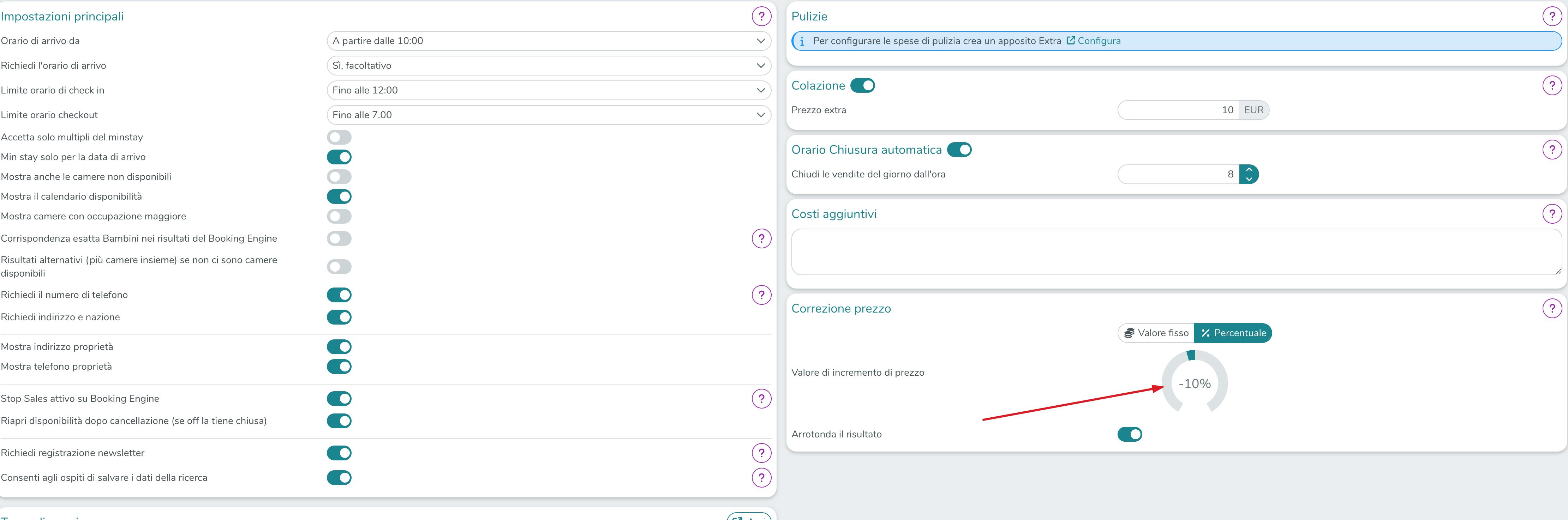Click help icon for Orario Chiusura automatica
This screenshot has width=1568, height=520.
[1551, 150]
